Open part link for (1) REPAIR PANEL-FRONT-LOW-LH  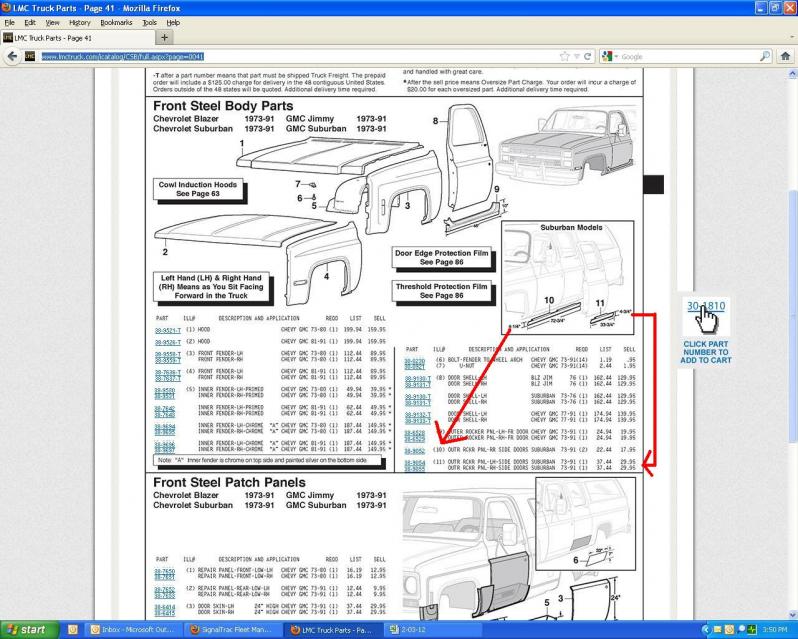(164, 571)
